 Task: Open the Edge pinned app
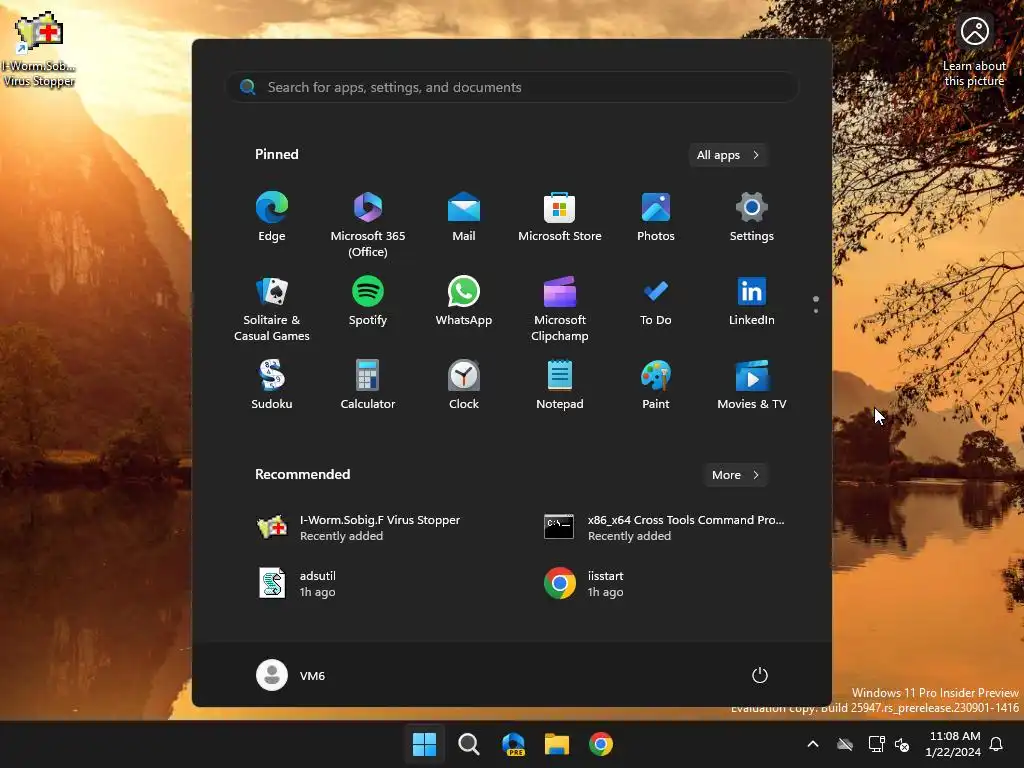point(272,217)
